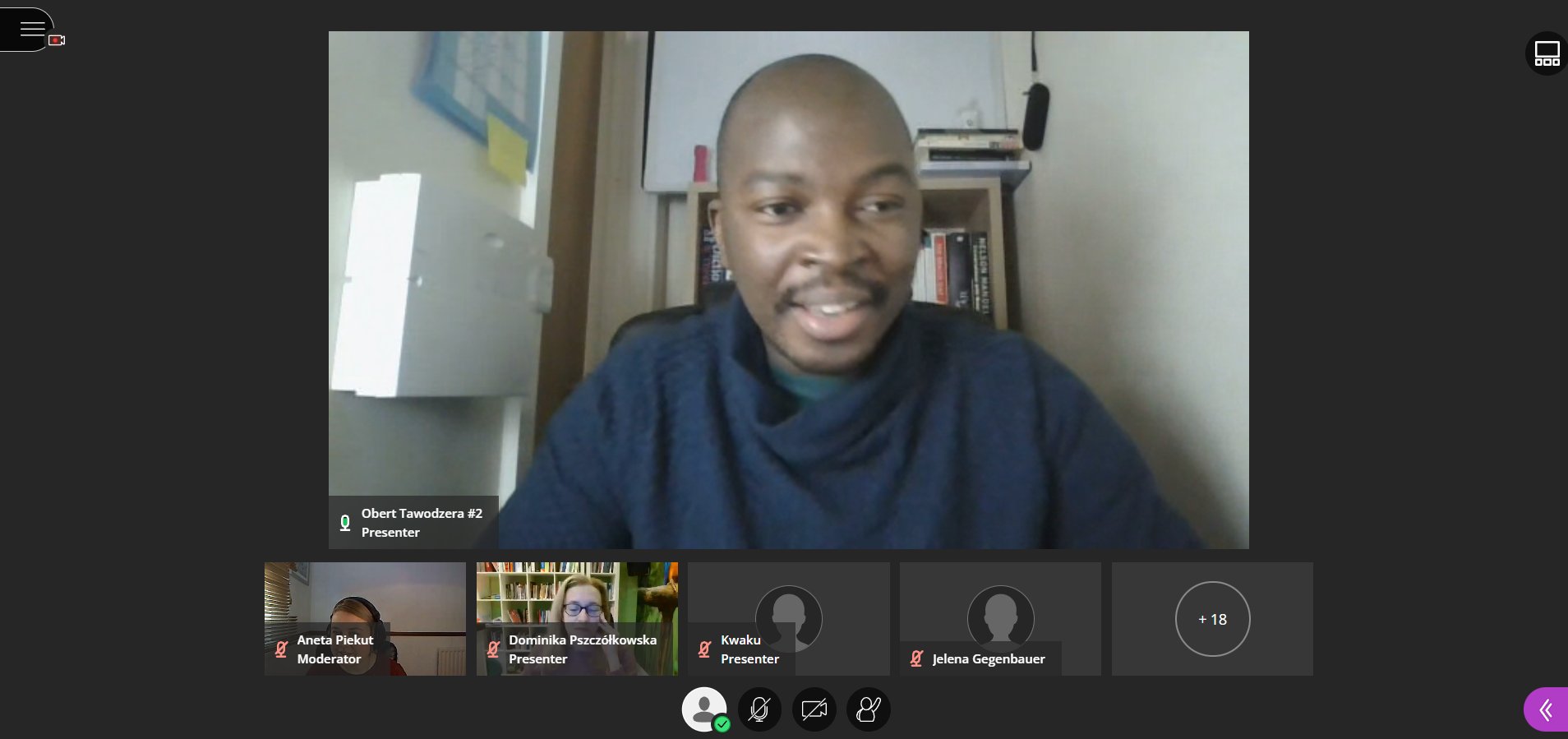Screen dimensions: 1568x739
Task: Open the Session menu hamburger button
Action: pyautogui.click(x=31, y=30)
